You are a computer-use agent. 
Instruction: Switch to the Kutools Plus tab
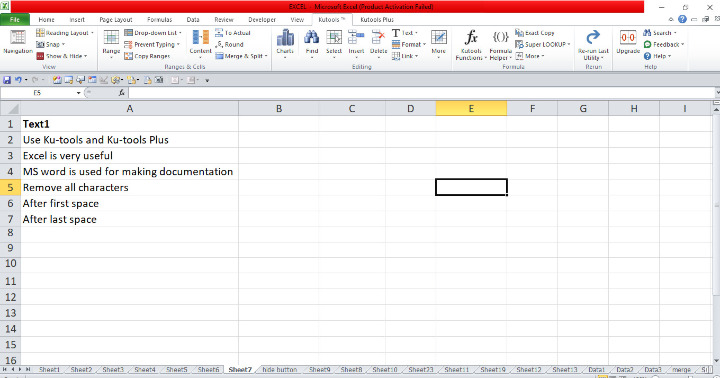(377, 20)
